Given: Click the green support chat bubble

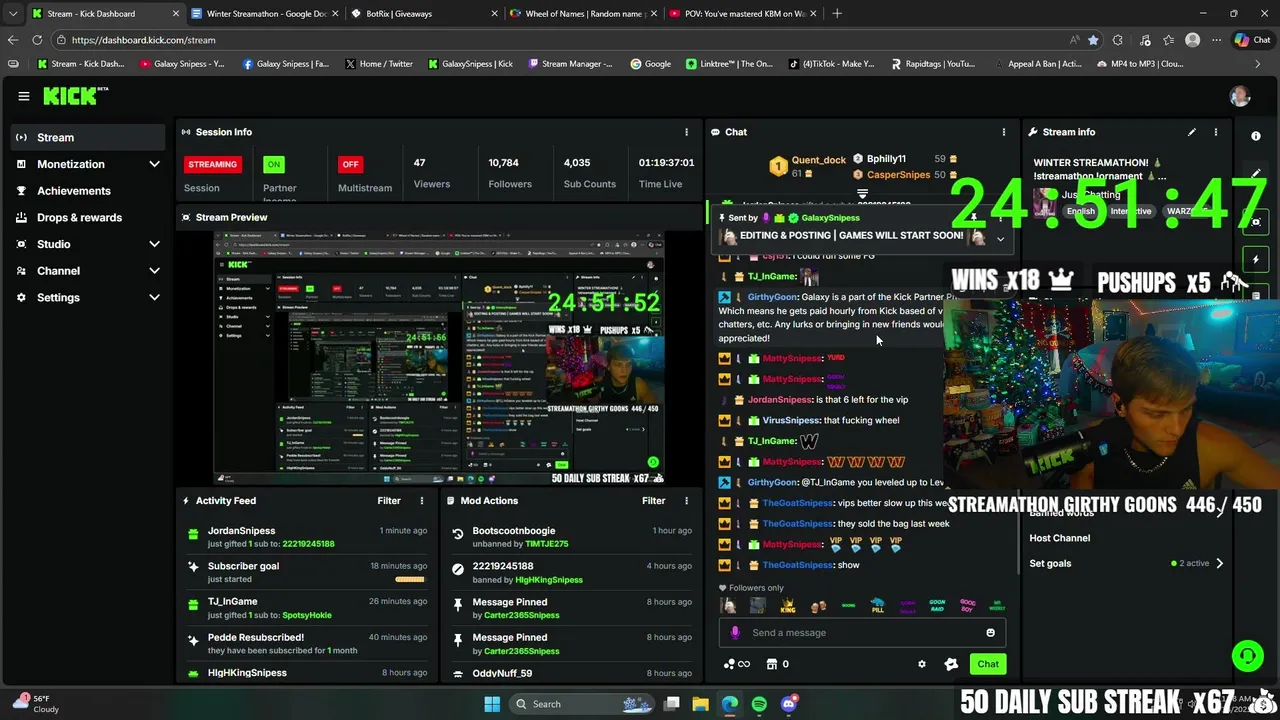Looking at the screenshot, I should click(x=1248, y=656).
